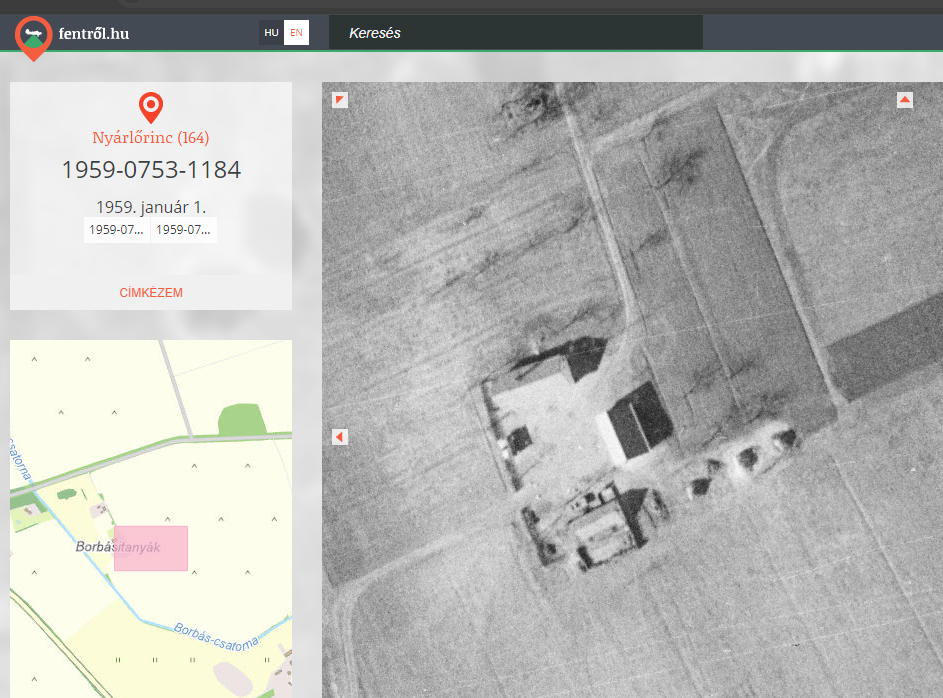Navigate to the top-left neighbouring aerial photo
Screen dimensions: 943x698
340,100
